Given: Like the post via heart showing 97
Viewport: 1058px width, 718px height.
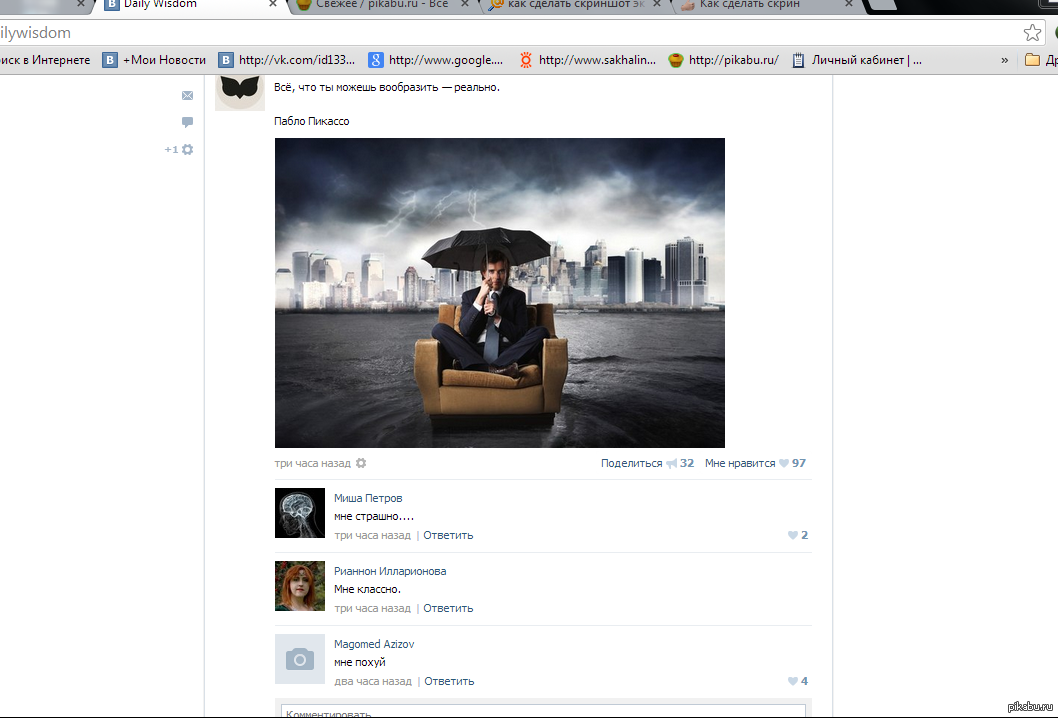Looking at the screenshot, I should 784,463.
